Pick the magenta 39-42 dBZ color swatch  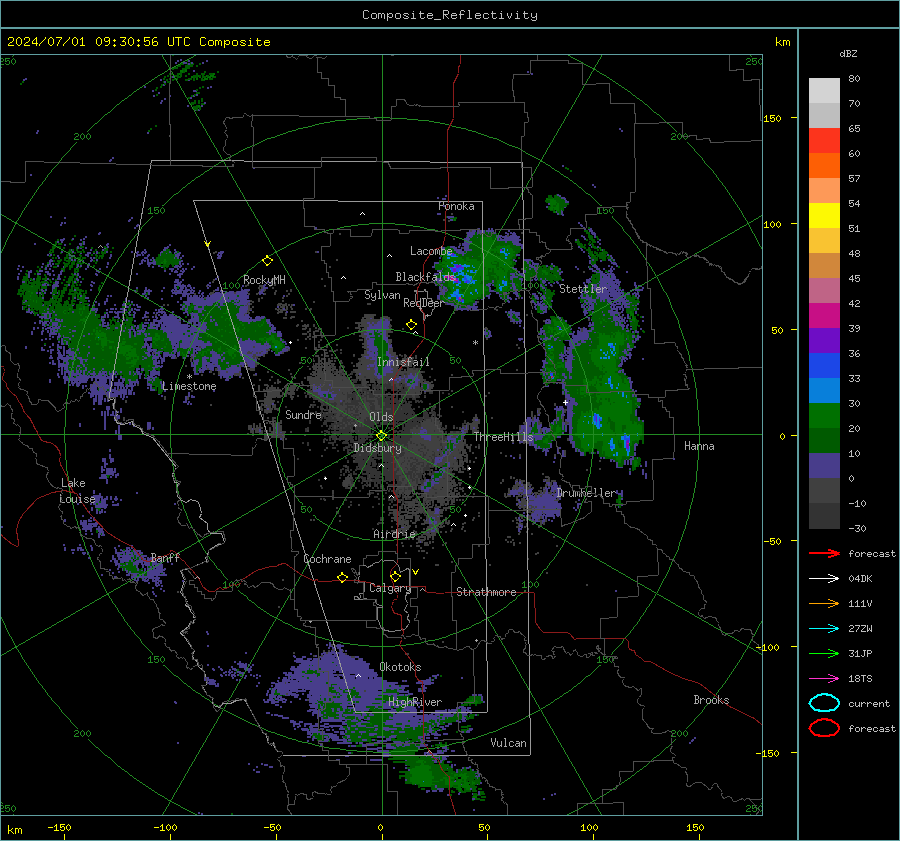pyautogui.click(x=824, y=316)
